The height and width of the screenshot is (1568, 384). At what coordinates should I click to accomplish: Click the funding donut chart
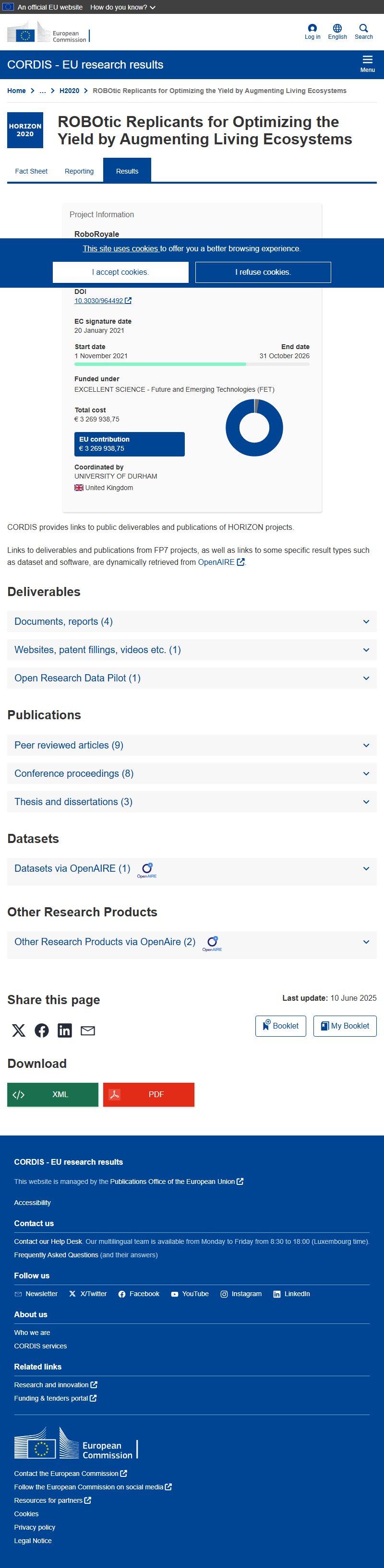click(x=254, y=427)
